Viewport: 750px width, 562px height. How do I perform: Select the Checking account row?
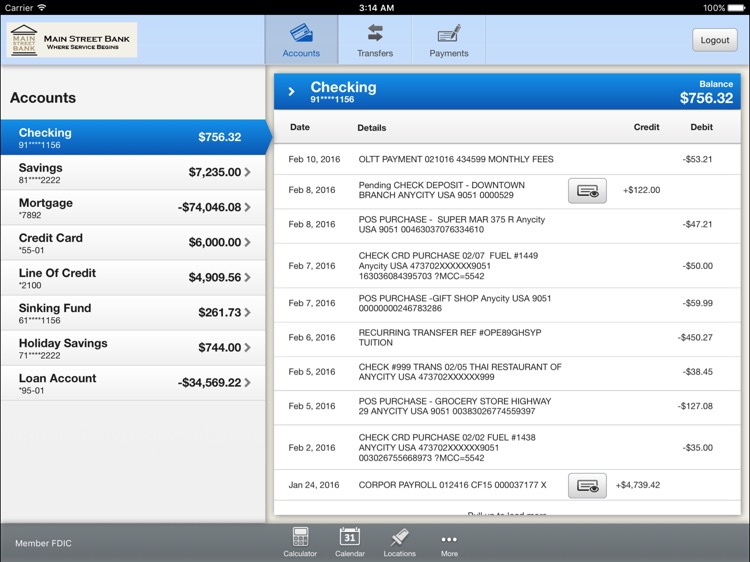point(133,137)
